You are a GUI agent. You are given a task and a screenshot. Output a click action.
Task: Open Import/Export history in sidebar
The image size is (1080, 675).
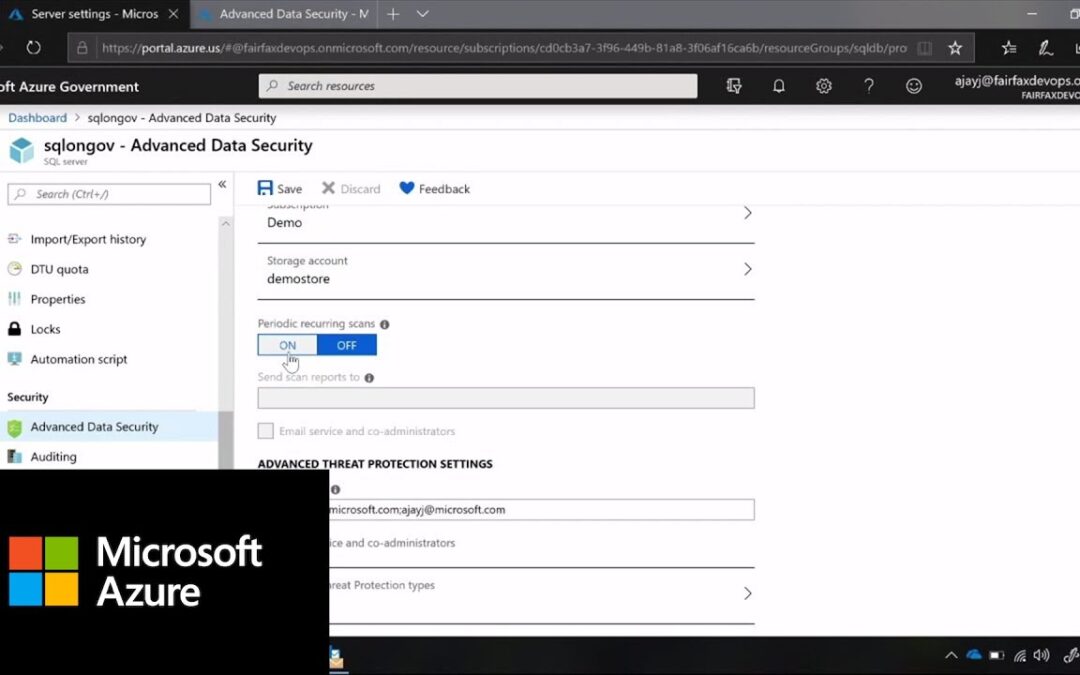coord(14,239)
